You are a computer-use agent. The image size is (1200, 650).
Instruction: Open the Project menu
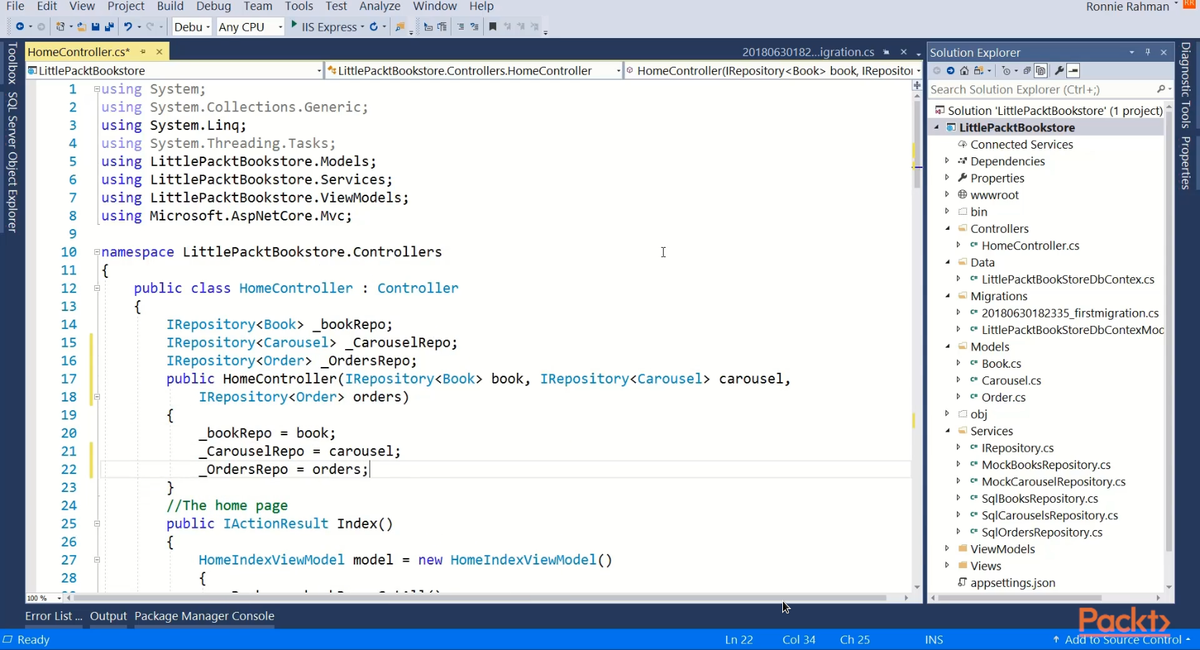(126, 6)
